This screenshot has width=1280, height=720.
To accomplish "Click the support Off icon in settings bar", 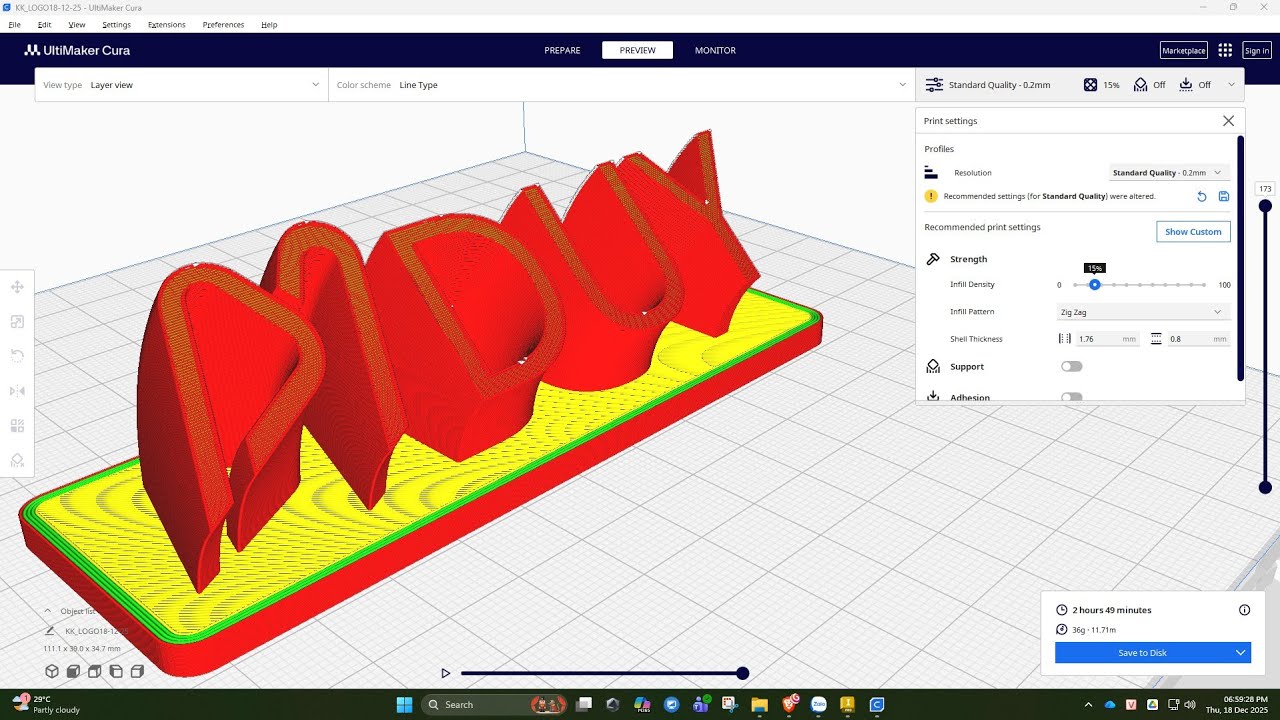I will coord(1140,85).
